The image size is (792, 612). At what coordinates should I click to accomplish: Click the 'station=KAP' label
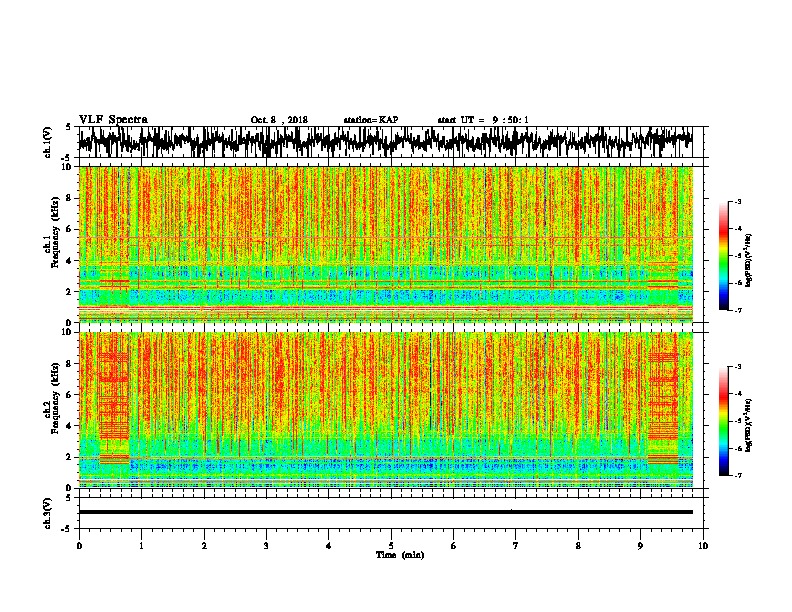click(x=371, y=120)
